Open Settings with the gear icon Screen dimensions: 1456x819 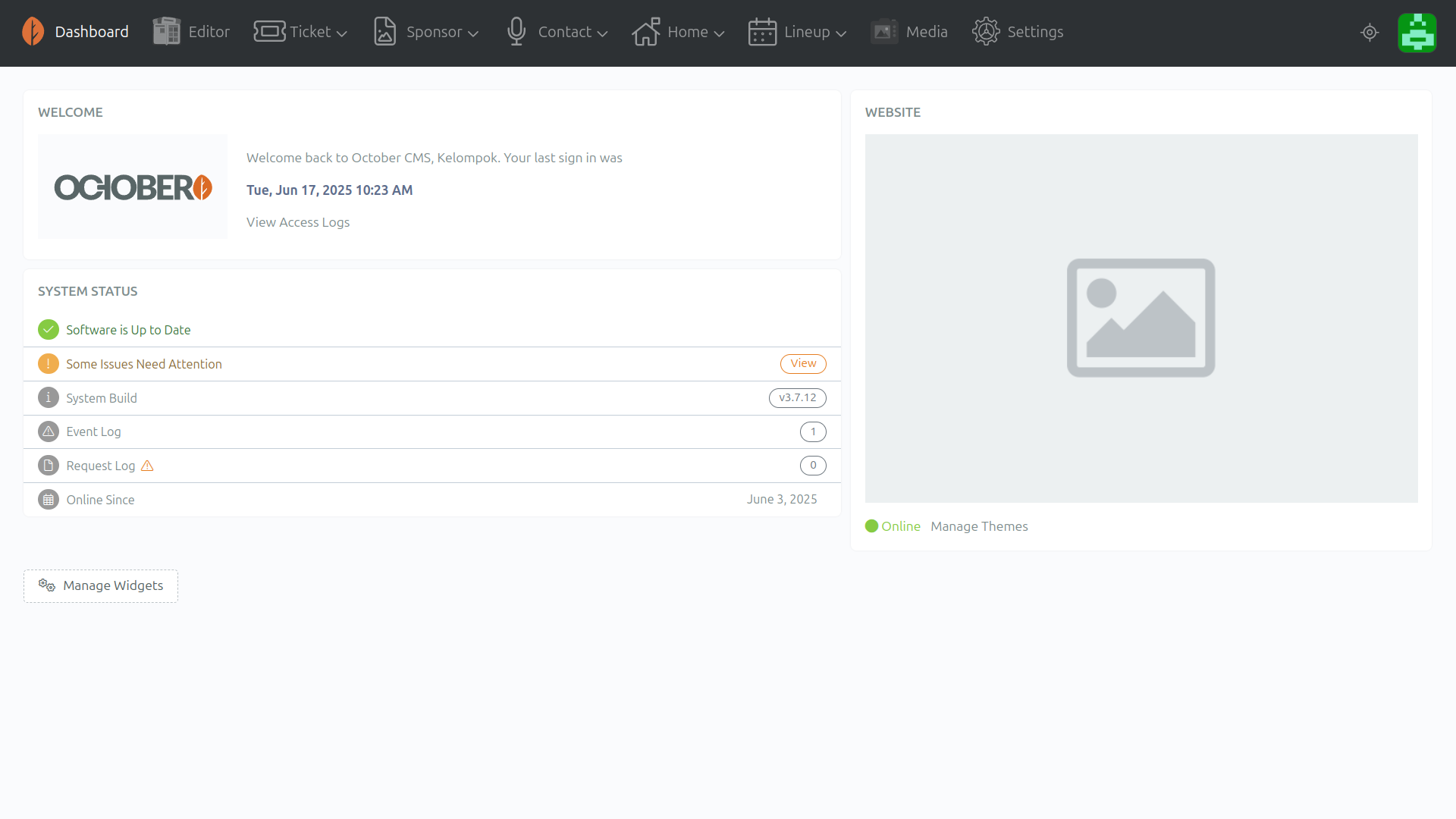[986, 32]
